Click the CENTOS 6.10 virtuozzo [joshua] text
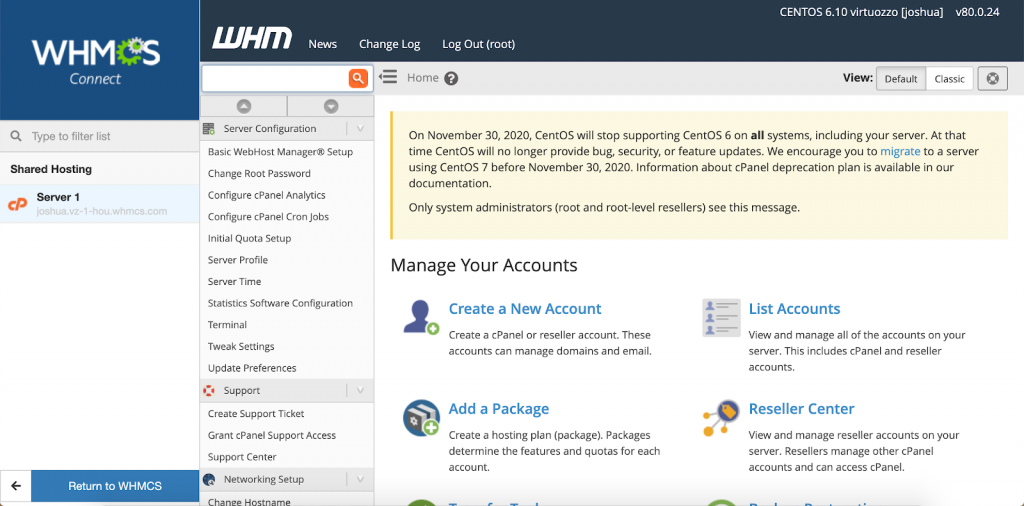The height and width of the screenshot is (506, 1024). (861, 12)
